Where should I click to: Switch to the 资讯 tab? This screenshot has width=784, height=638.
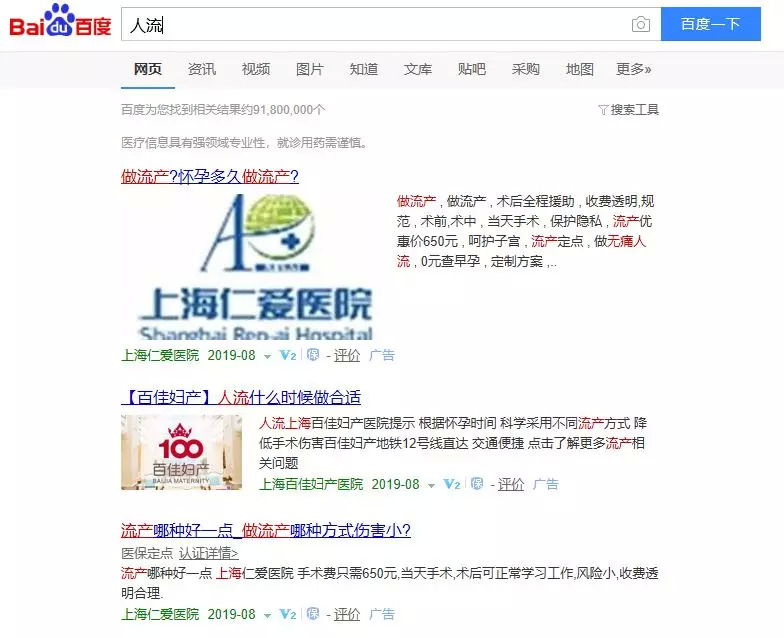click(x=202, y=69)
